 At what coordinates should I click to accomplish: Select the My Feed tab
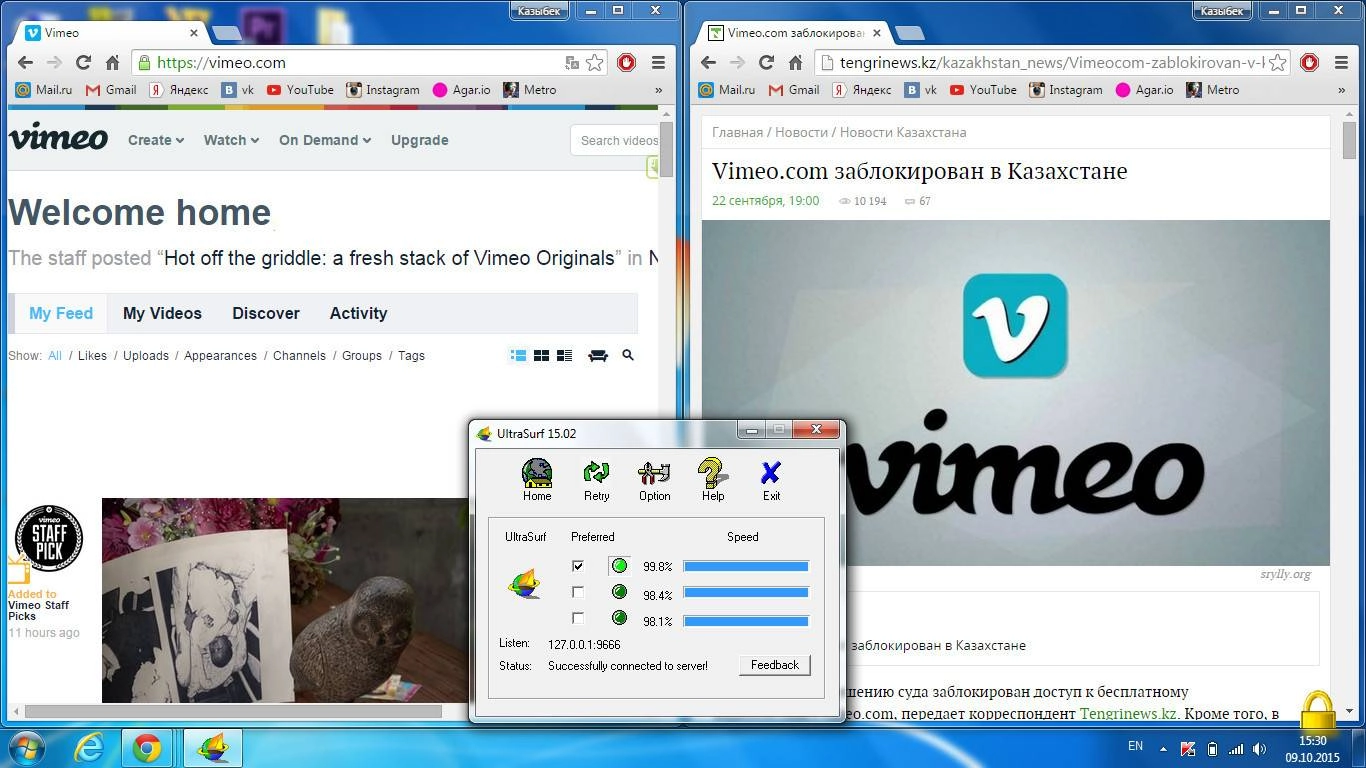click(x=61, y=313)
